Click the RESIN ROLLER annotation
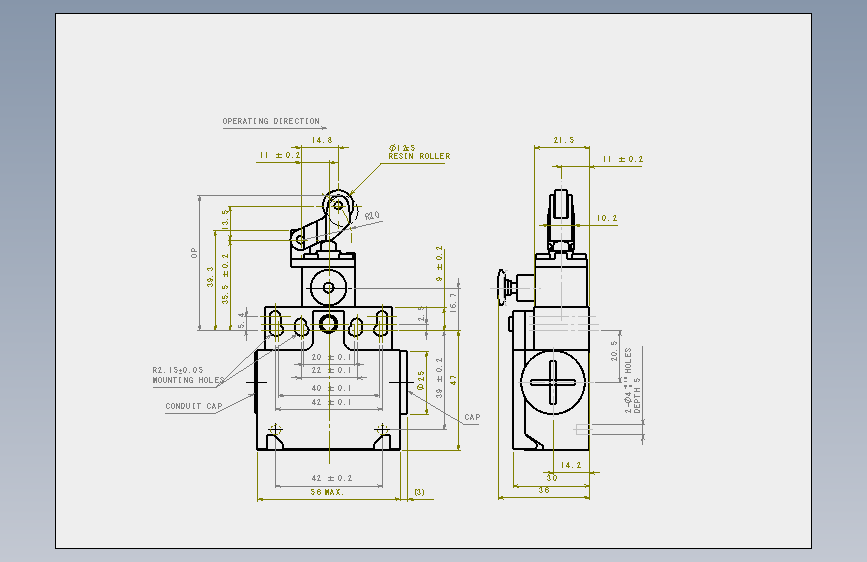This screenshot has width=867, height=562. [419, 157]
